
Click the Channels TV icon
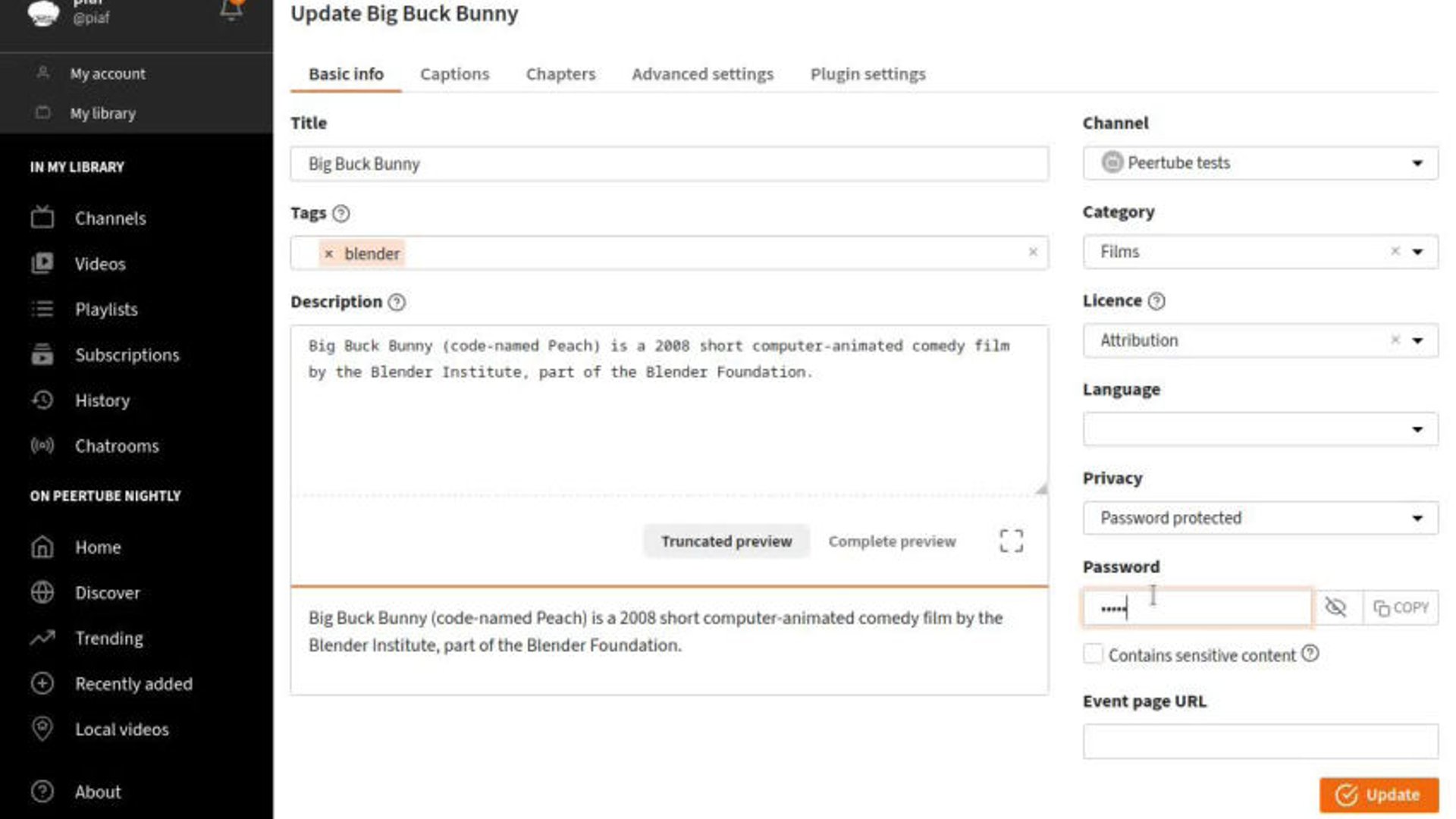coord(42,218)
